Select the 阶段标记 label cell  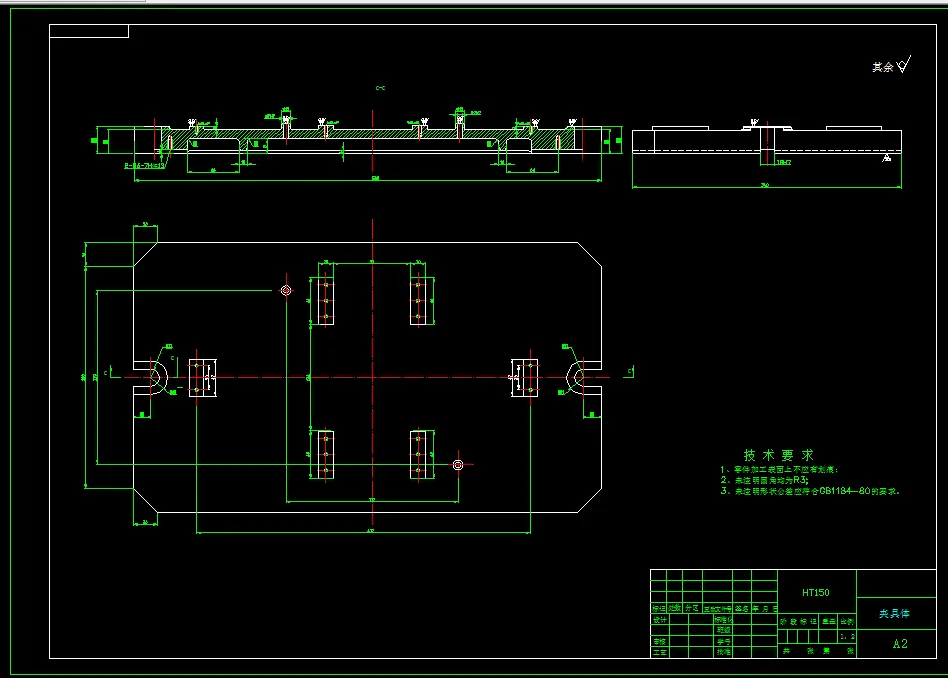[798, 621]
